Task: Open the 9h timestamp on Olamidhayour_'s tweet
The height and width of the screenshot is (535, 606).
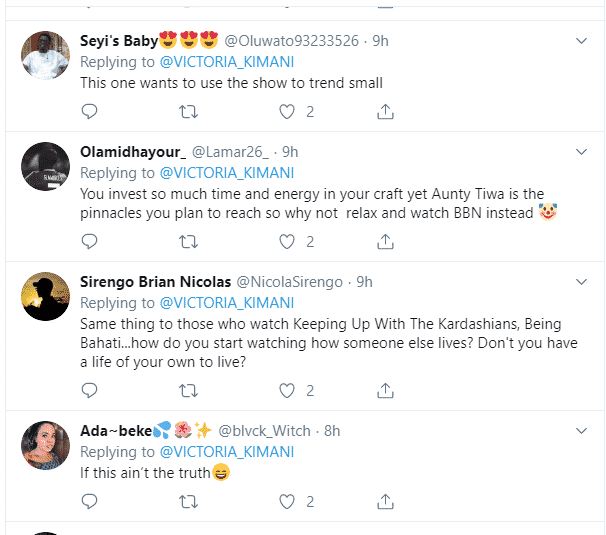Action: pyautogui.click(x=290, y=152)
